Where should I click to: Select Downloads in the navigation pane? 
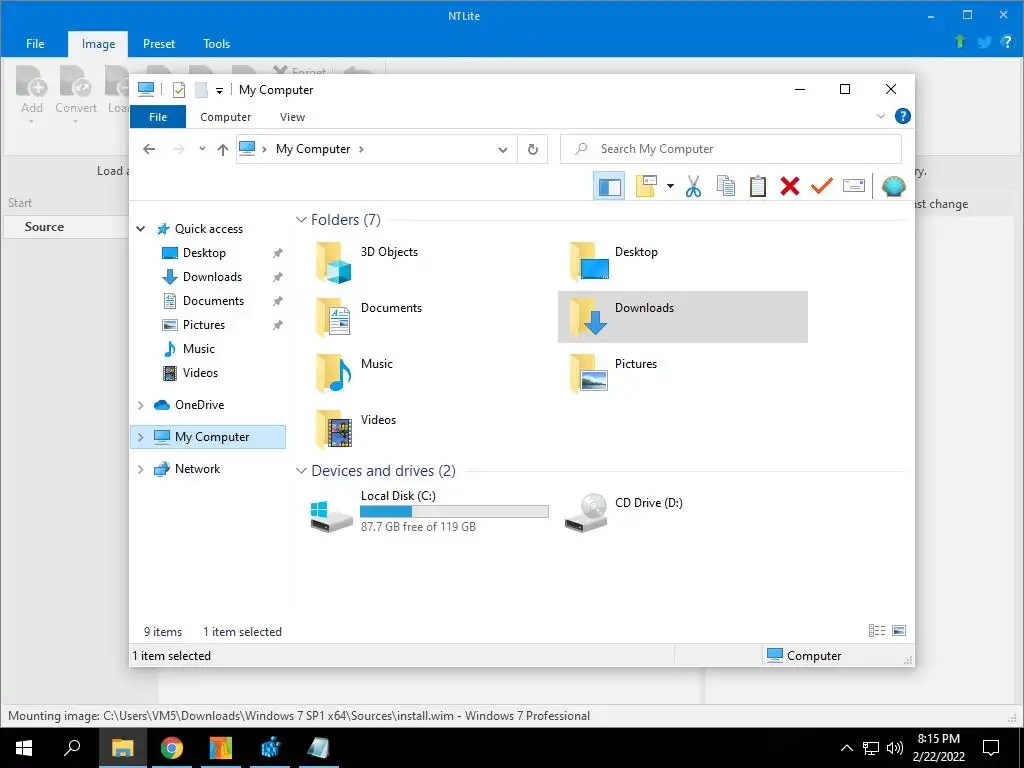click(x=212, y=277)
